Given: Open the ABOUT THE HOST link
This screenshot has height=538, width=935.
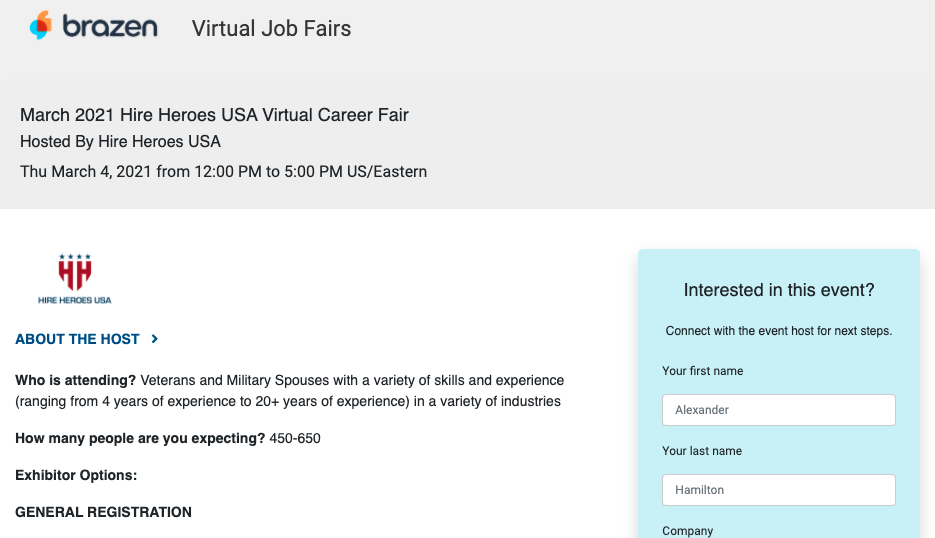Looking at the screenshot, I should (x=77, y=339).
